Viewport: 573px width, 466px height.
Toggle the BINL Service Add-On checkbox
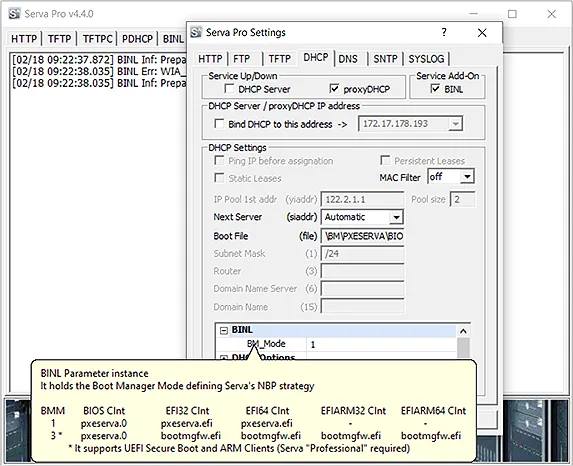(435, 88)
